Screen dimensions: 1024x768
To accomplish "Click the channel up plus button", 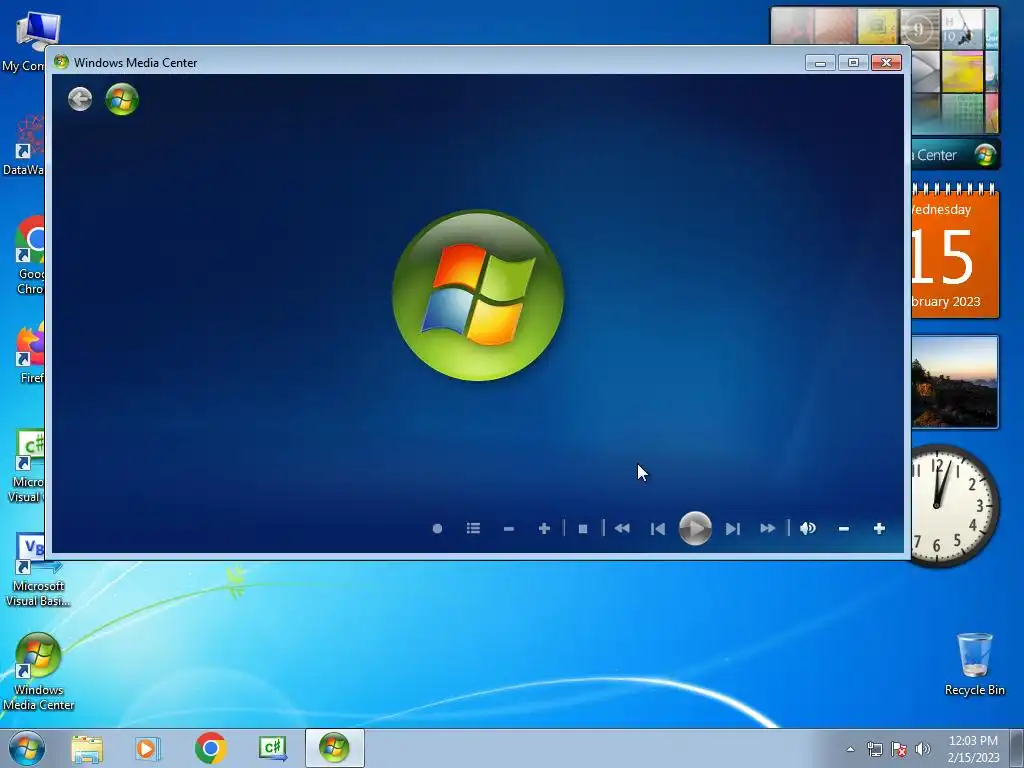I will (x=544, y=528).
